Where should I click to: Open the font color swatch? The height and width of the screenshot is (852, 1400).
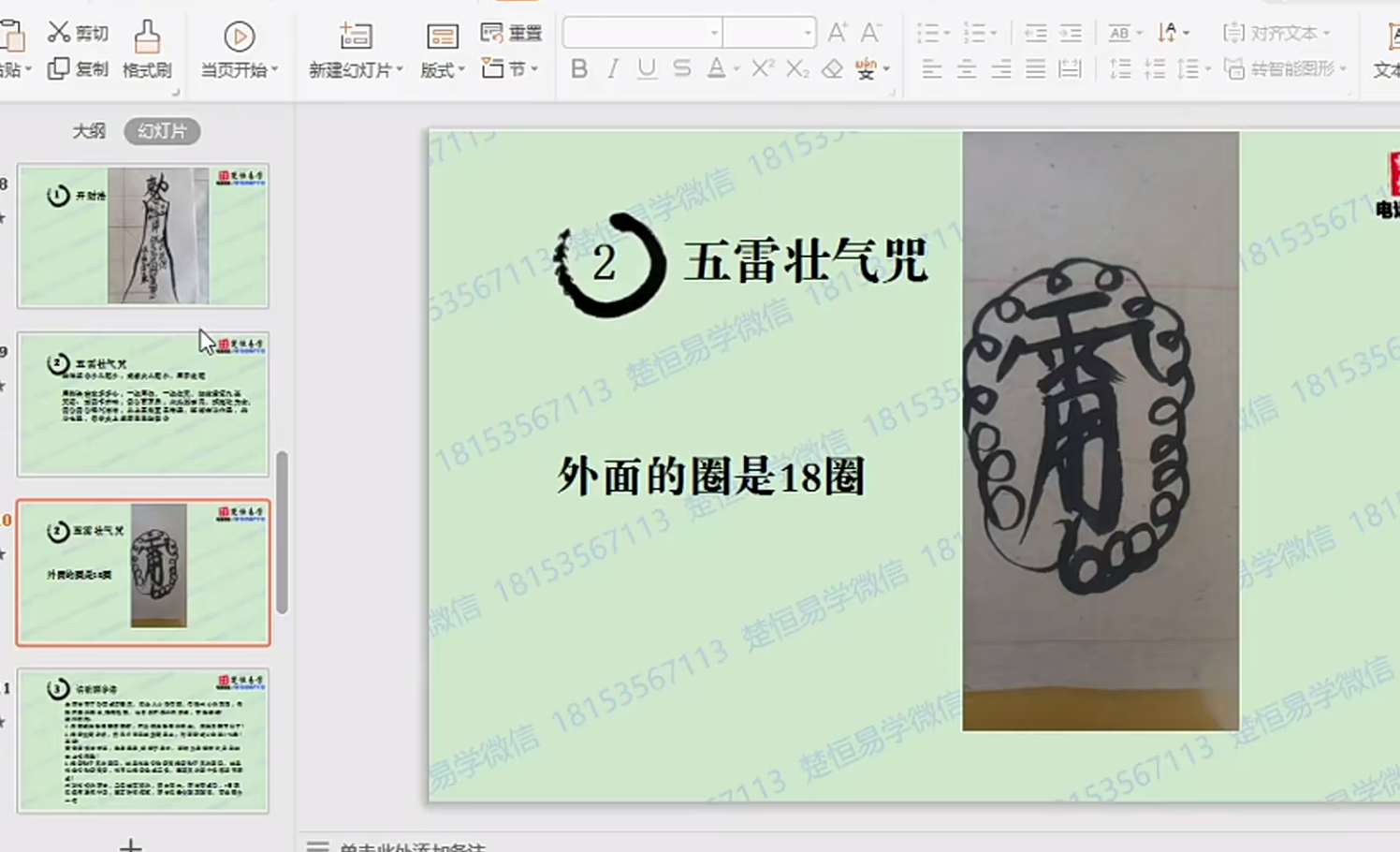coord(716,68)
